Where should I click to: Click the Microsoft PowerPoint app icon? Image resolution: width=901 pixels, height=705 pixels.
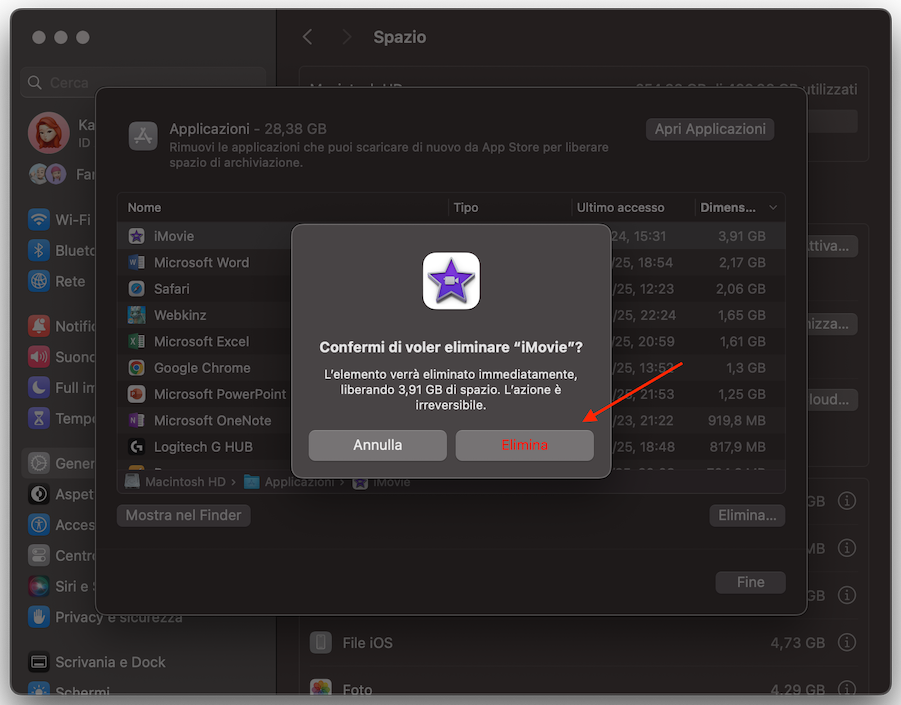point(134,394)
